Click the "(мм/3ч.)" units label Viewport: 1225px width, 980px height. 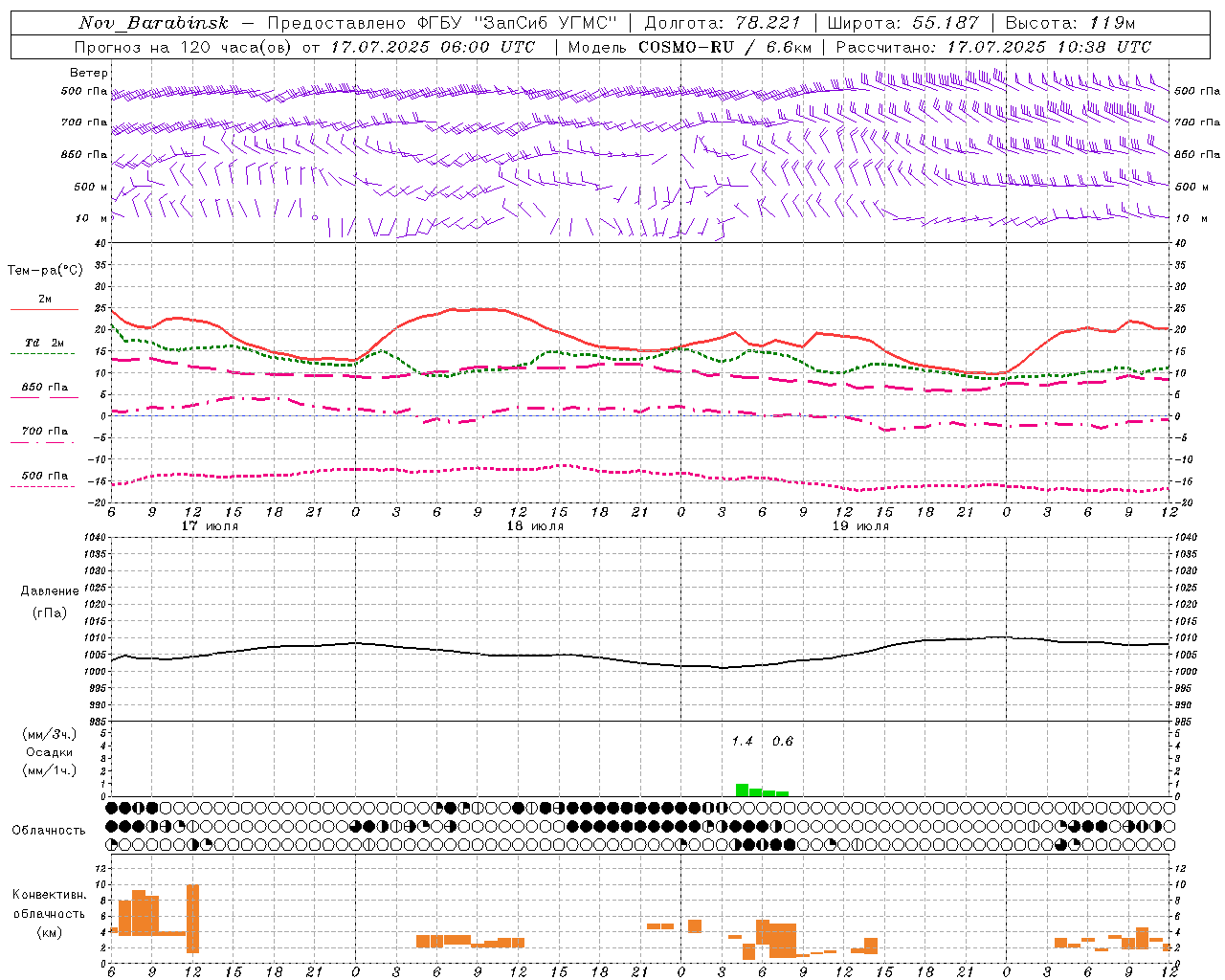tap(49, 734)
